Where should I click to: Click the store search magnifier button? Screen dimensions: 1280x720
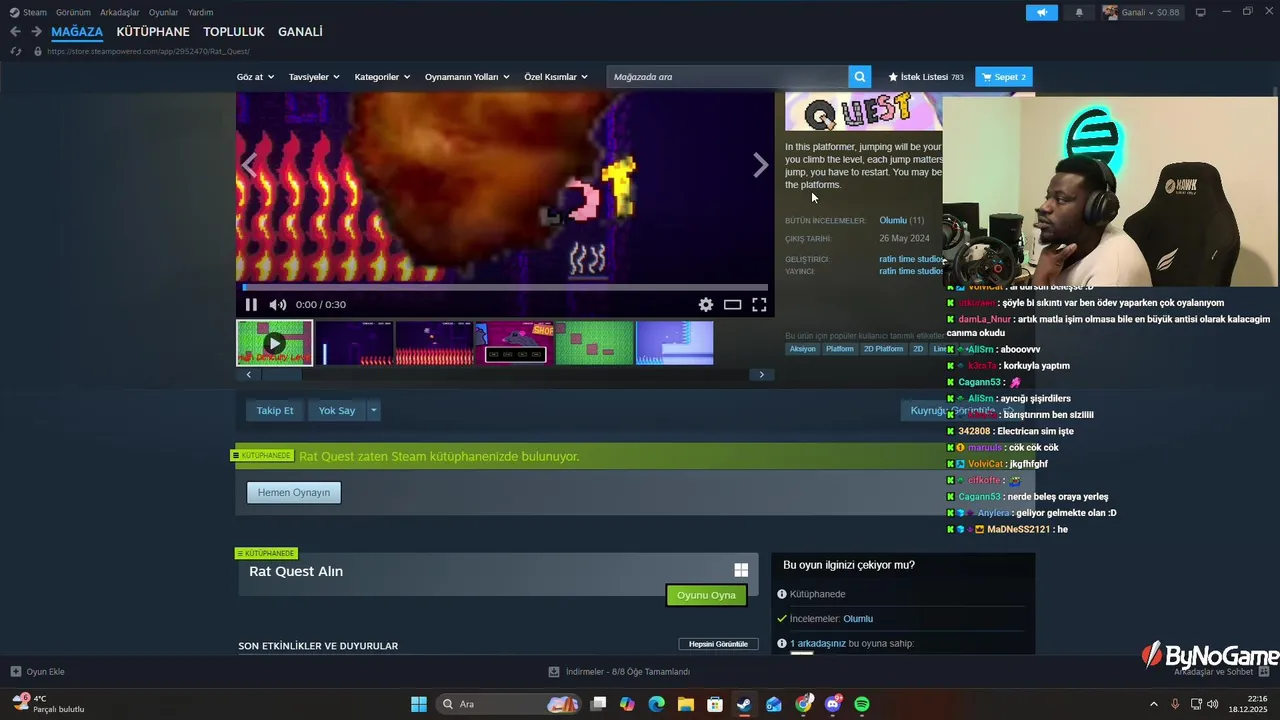click(x=860, y=77)
